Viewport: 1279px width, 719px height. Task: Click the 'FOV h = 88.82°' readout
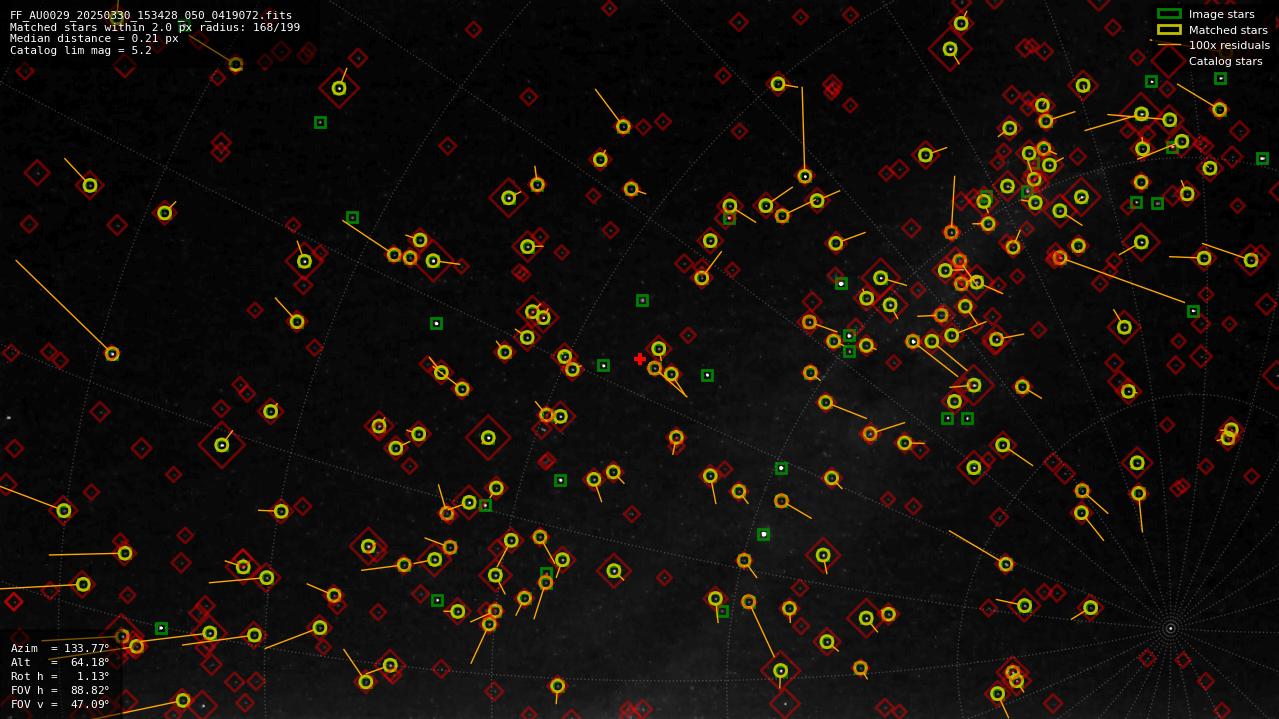point(60,690)
